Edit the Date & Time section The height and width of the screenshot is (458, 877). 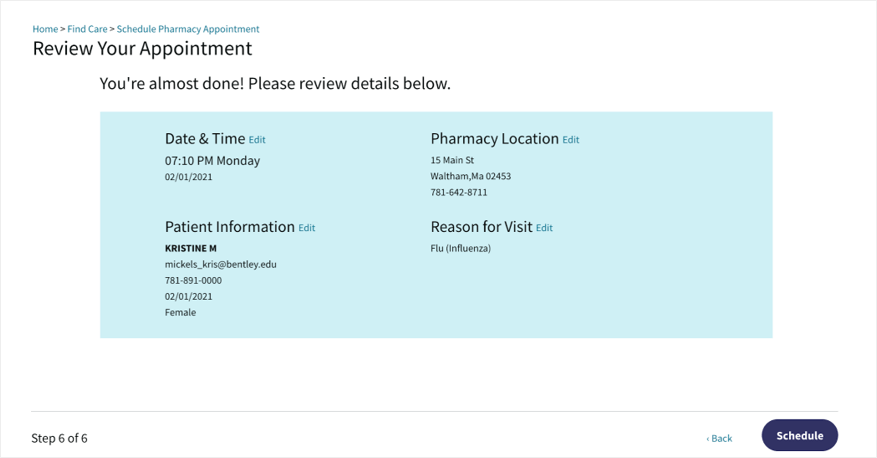pos(257,140)
